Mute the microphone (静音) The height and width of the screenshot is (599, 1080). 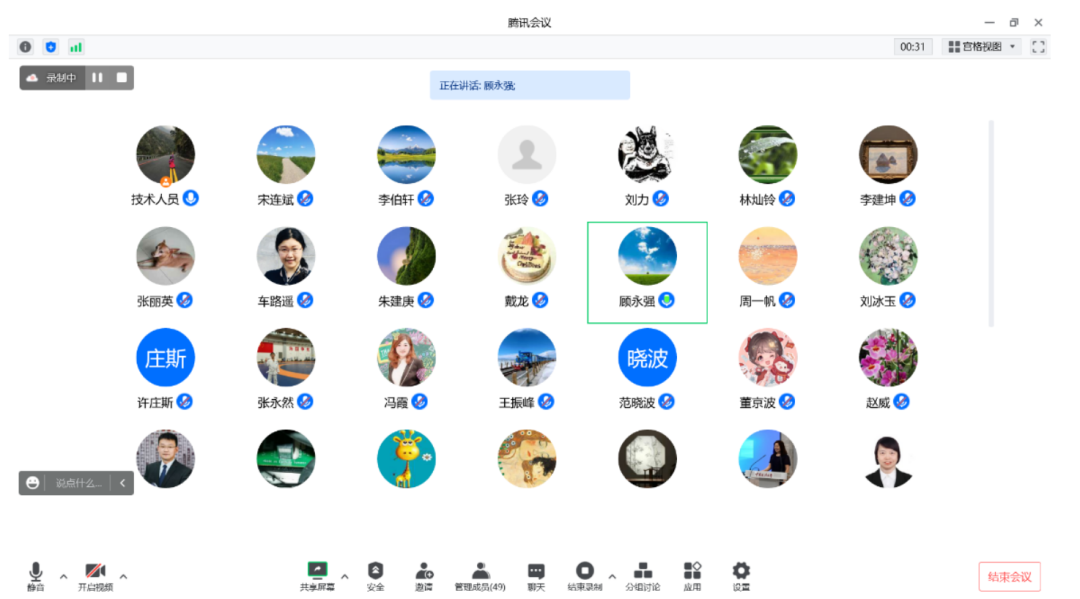[36, 575]
